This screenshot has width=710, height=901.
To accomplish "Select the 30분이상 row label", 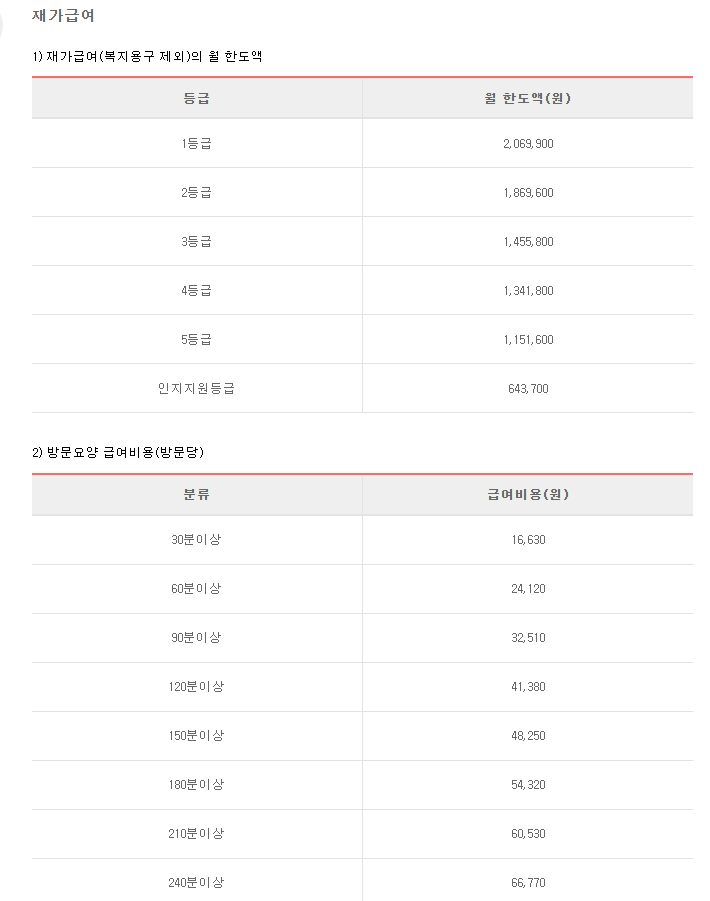I will pyautogui.click(x=196, y=540).
